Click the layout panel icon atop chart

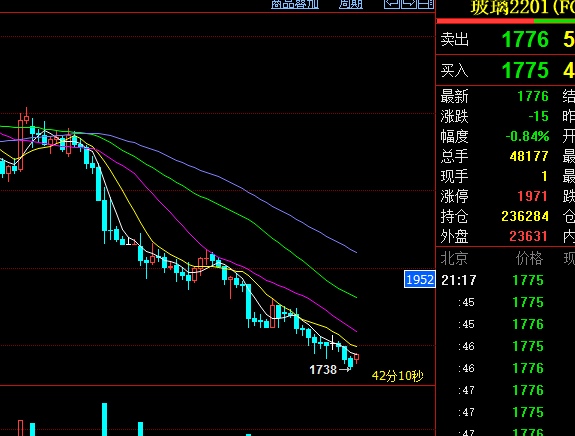426,4
